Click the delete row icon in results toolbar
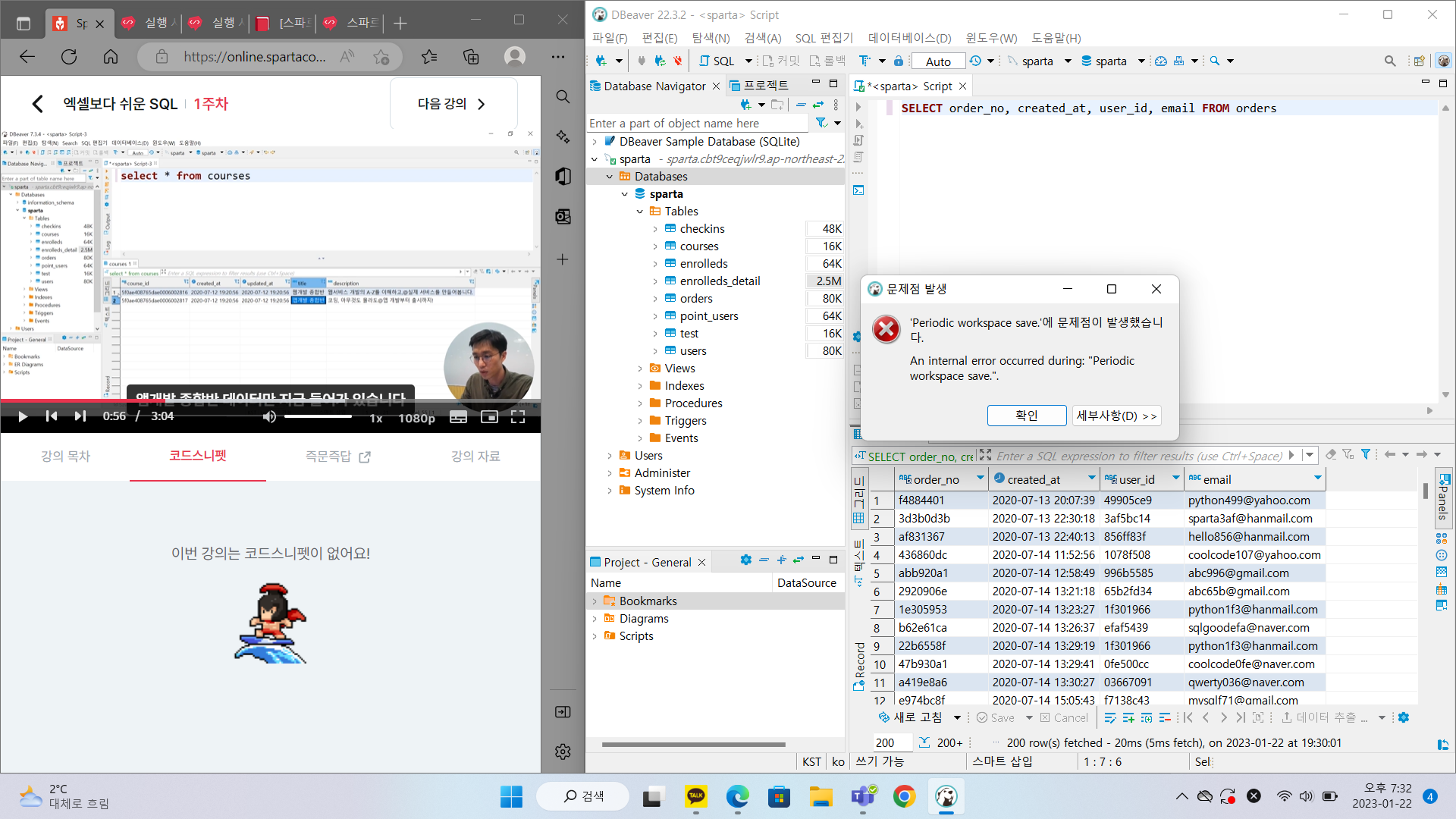 pyautogui.click(x=1165, y=717)
